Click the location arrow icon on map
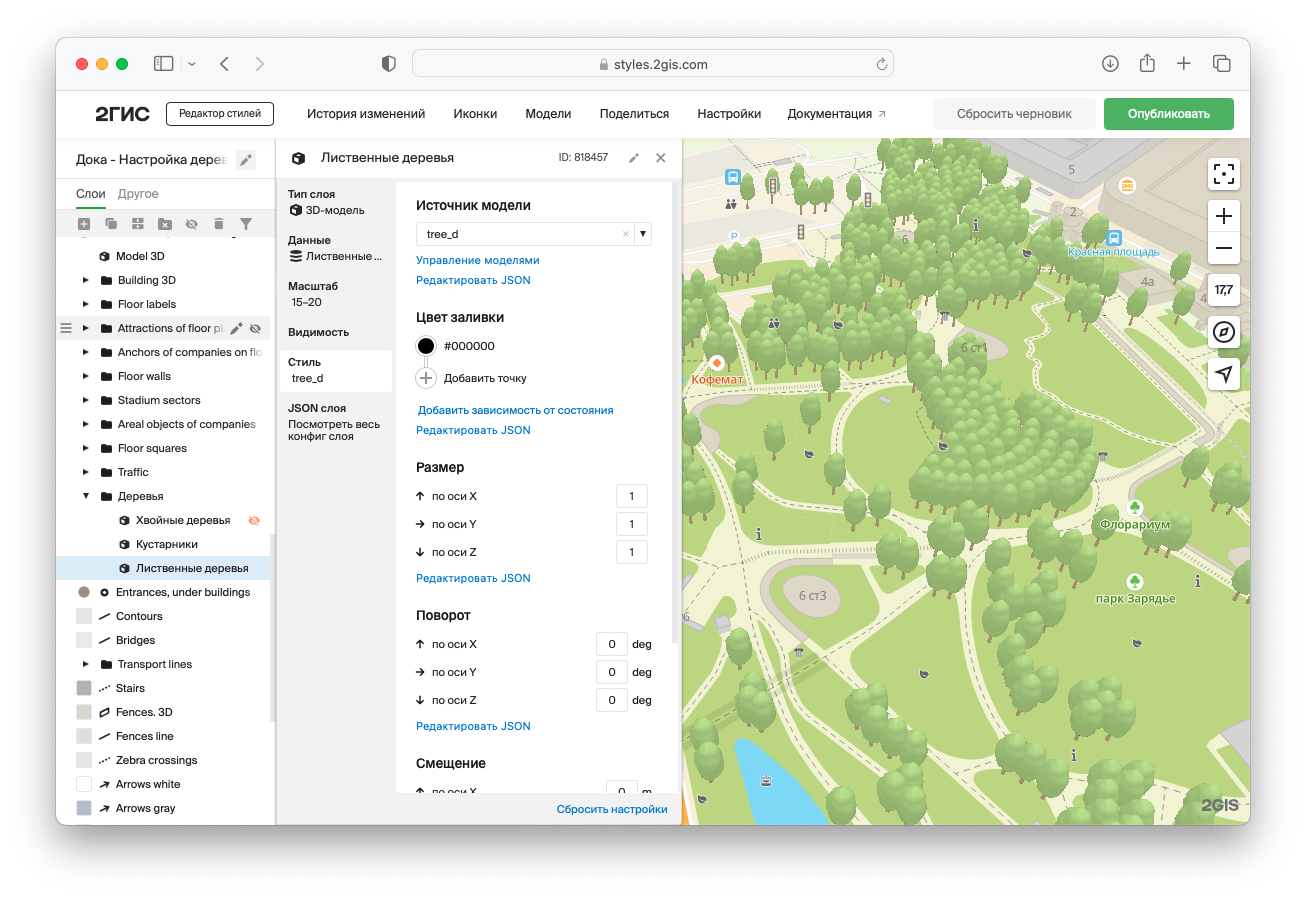Image resolution: width=1306 pixels, height=899 pixels. click(1224, 374)
